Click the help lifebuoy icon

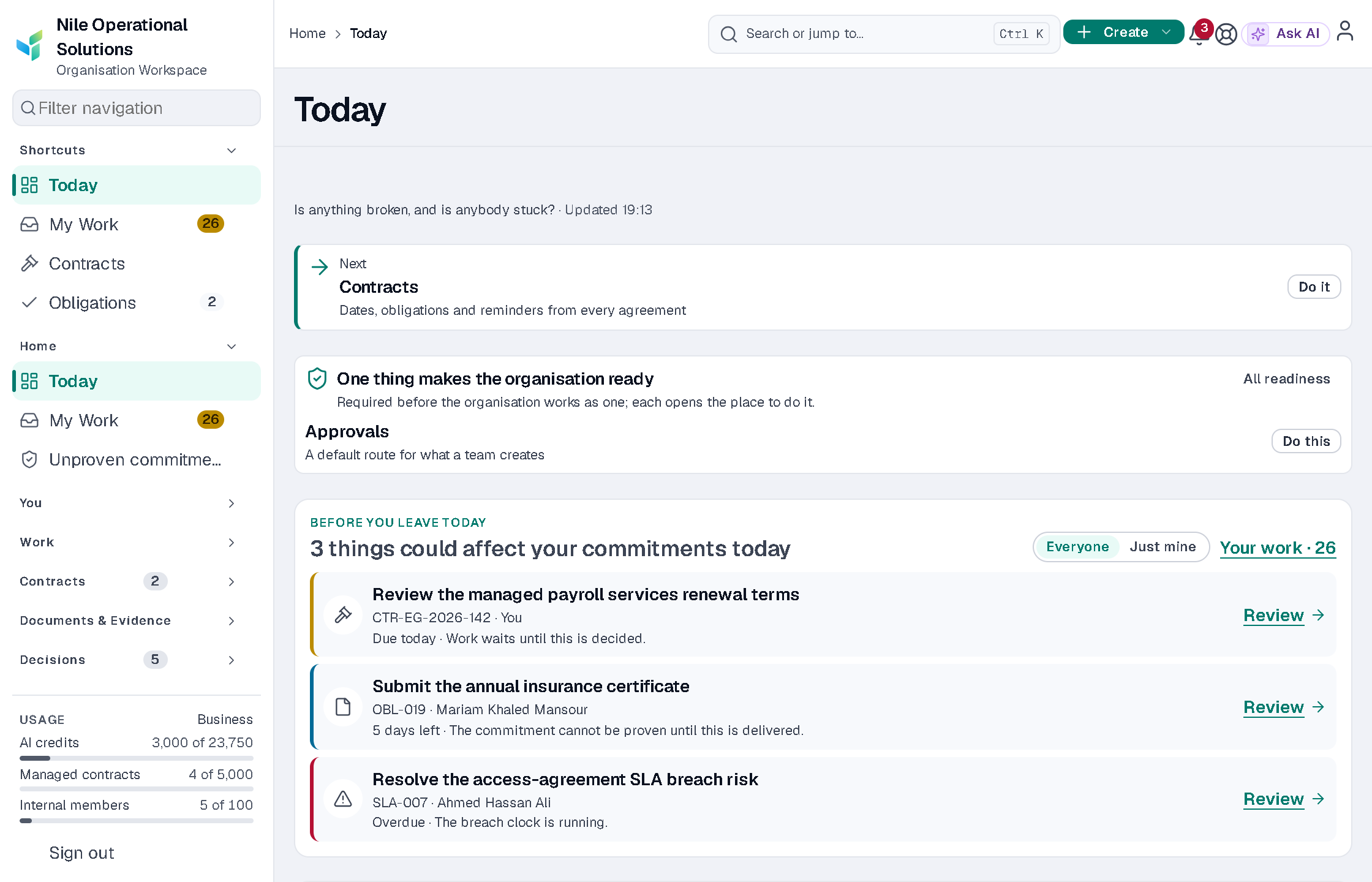(1226, 34)
